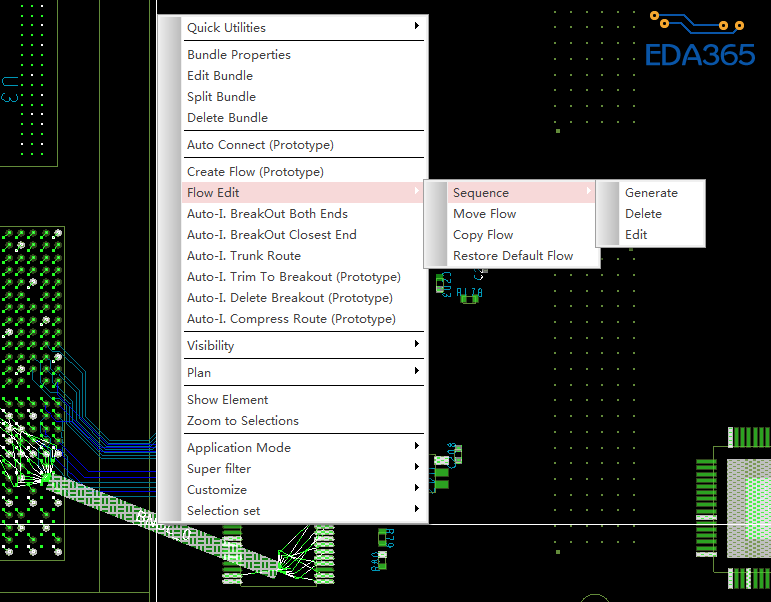Click Delete in Sequence submenu
The height and width of the screenshot is (602, 771).
pos(643,214)
